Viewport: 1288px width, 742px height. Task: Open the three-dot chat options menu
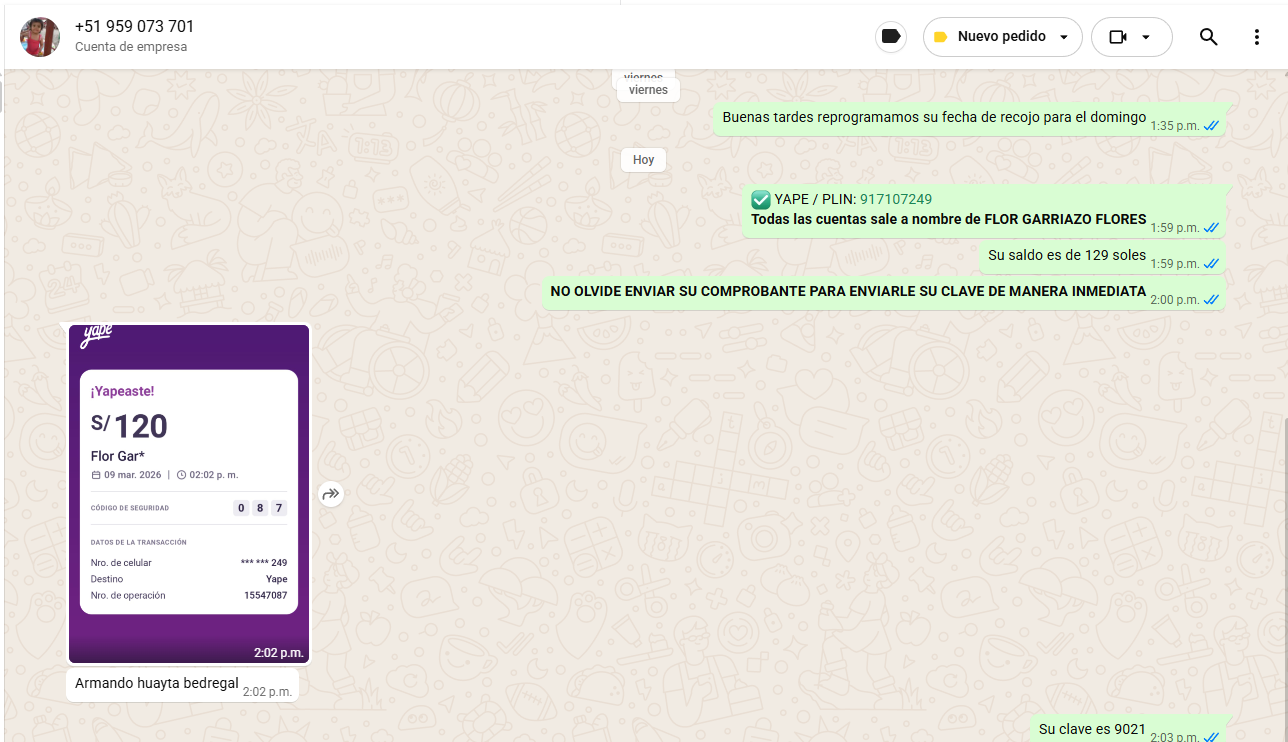(x=1257, y=37)
